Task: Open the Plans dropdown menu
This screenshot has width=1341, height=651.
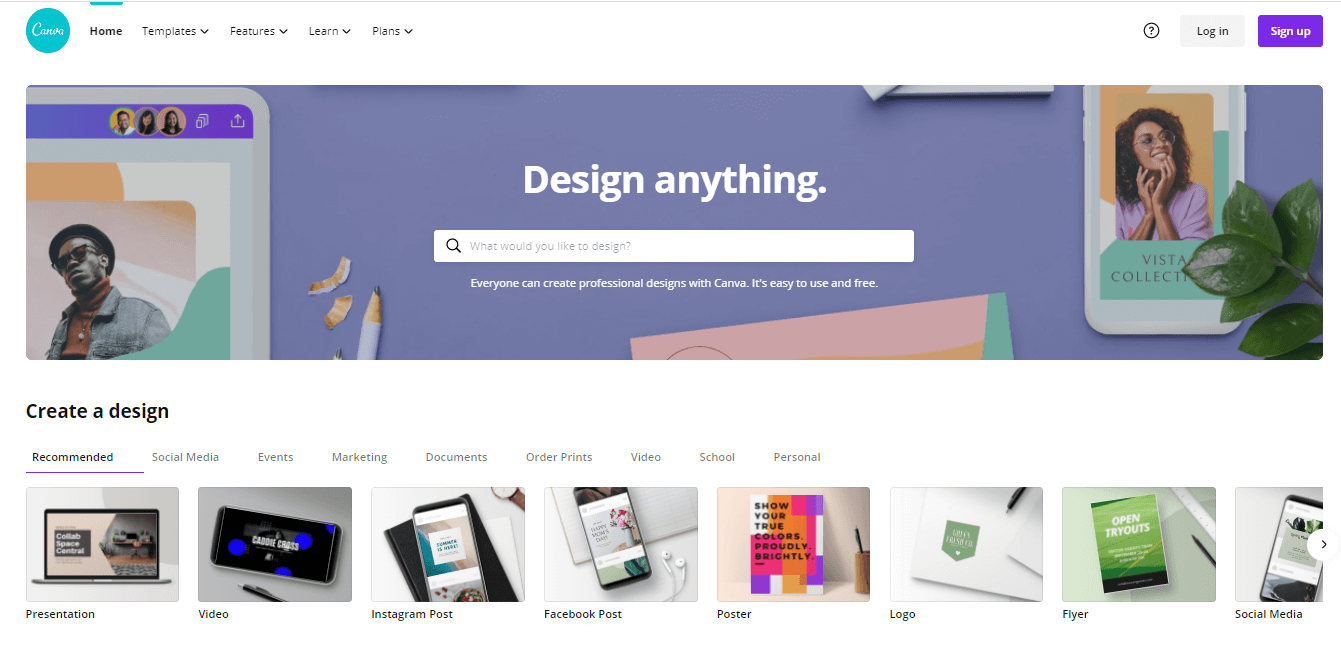Action: click(392, 31)
